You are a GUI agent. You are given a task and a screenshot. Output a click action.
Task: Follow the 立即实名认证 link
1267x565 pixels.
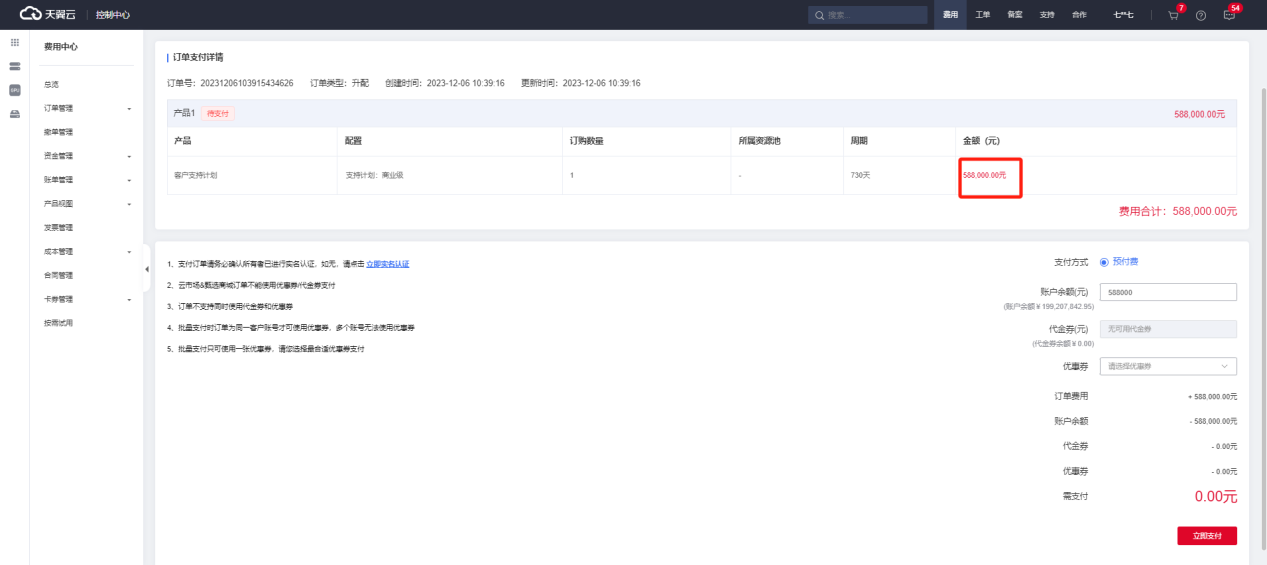point(387,264)
